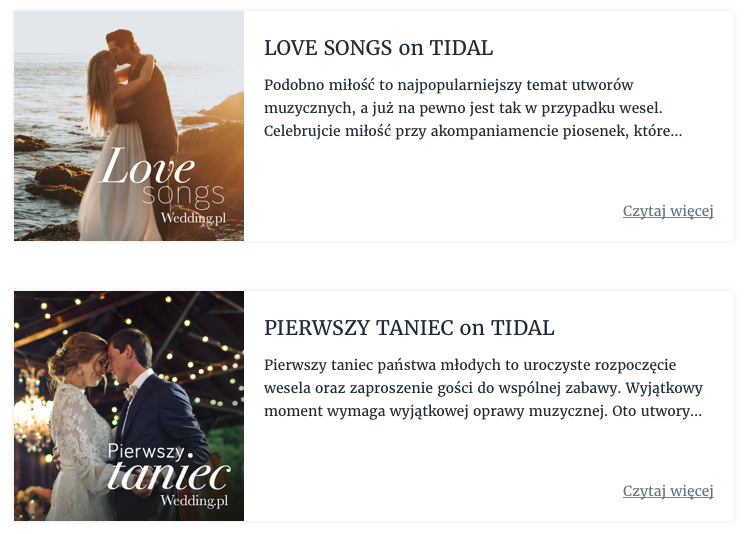The height and width of the screenshot is (534, 752).
Task: Click the "LOVE SONGS on TIDAL" heading
Action: (x=378, y=48)
